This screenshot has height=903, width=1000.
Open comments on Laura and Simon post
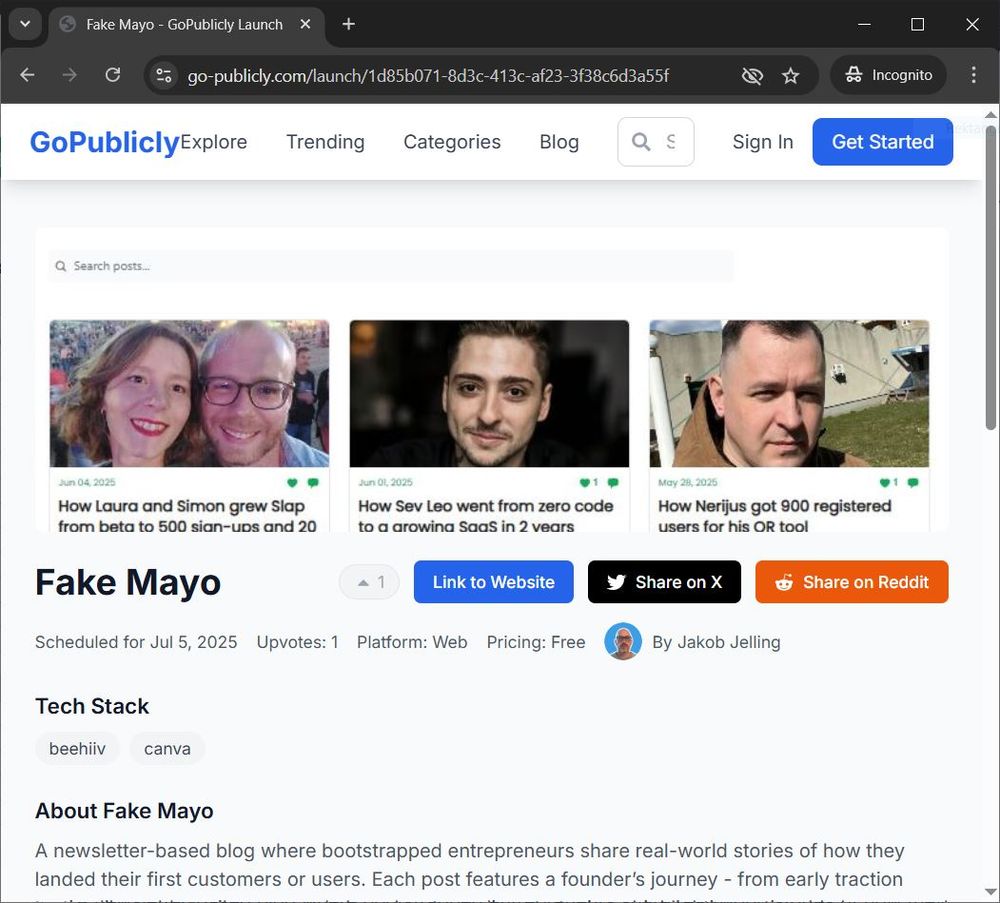(x=313, y=483)
